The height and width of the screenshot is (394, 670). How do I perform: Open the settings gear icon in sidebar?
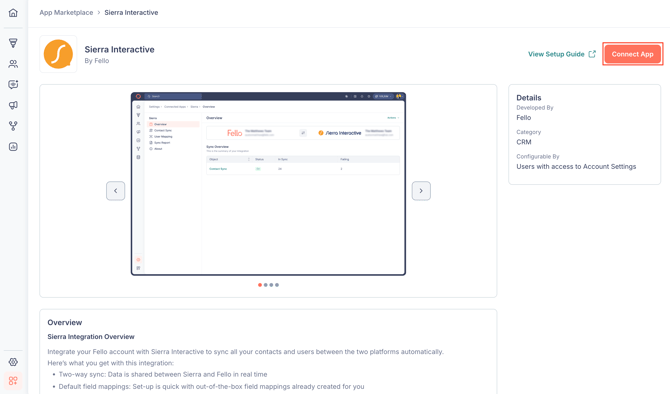click(x=13, y=362)
